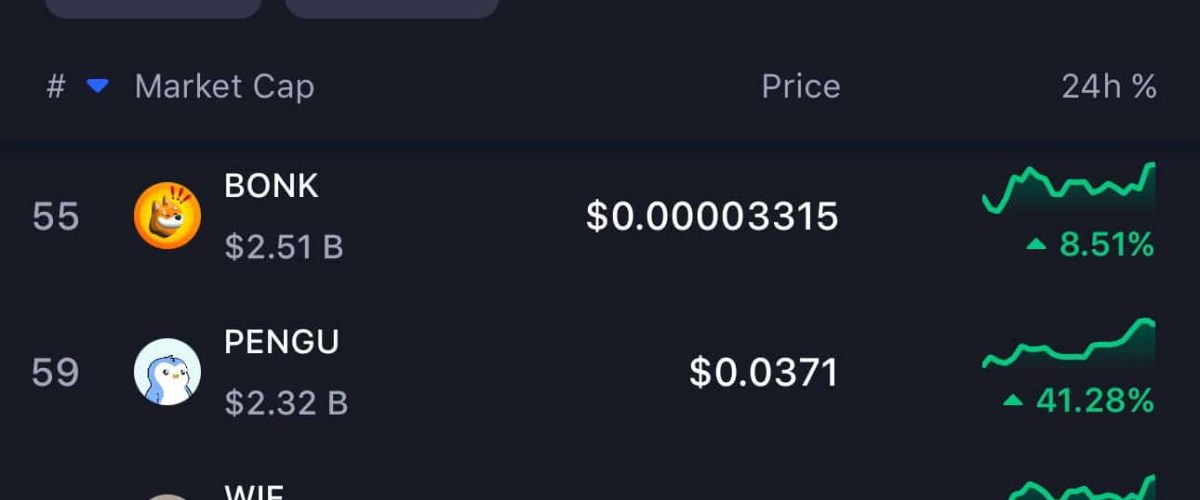
Task: Open the BONK coin name link
Action: click(x=271, y=186)
